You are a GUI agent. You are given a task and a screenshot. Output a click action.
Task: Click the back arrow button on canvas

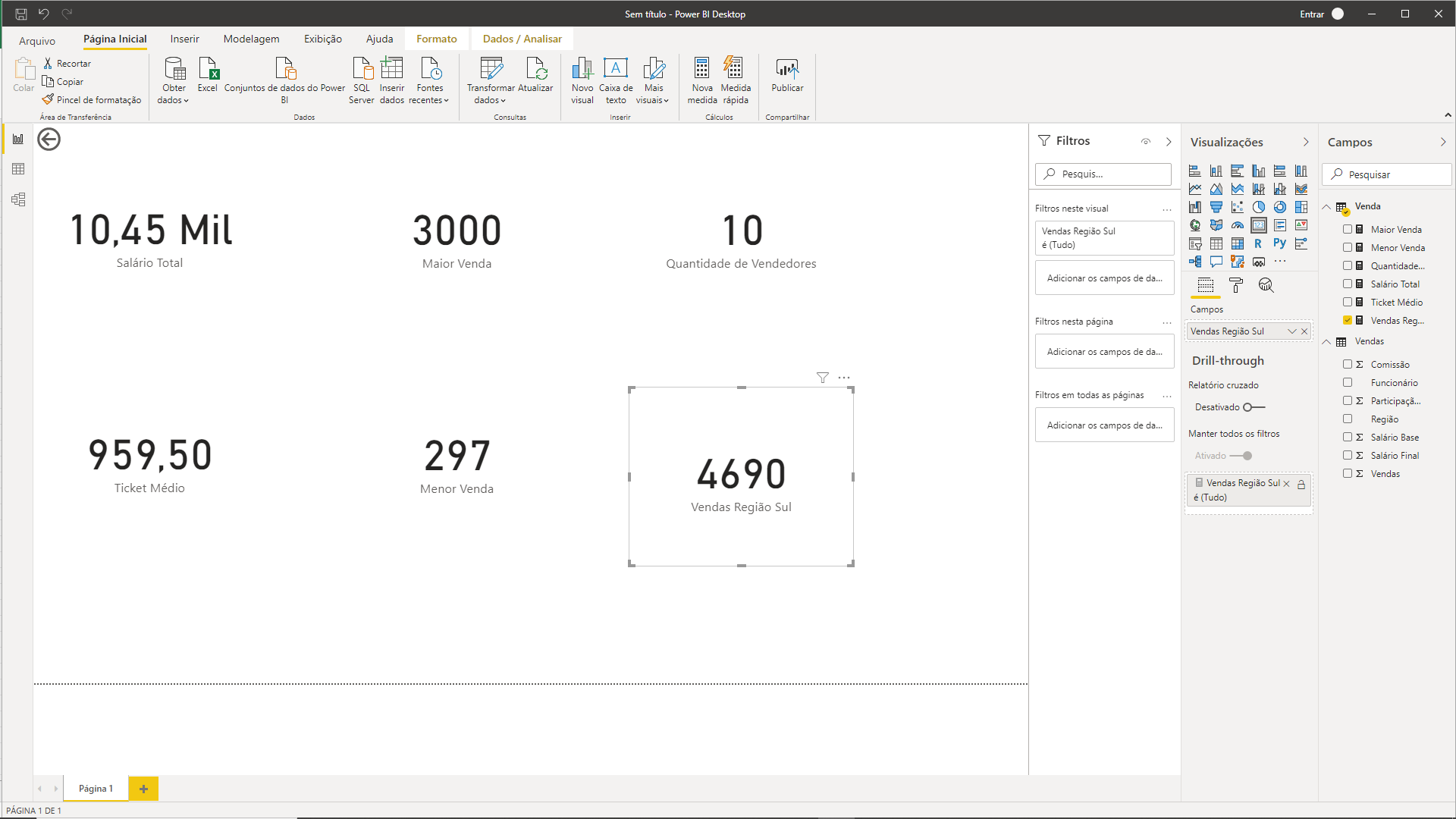tap(49, 140)
